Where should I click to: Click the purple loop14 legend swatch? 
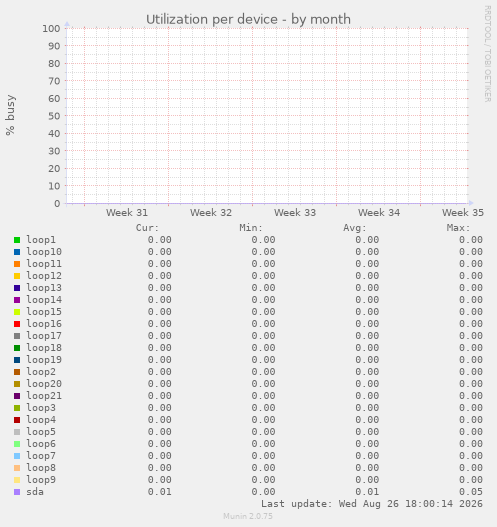click(x=17, y=300)
